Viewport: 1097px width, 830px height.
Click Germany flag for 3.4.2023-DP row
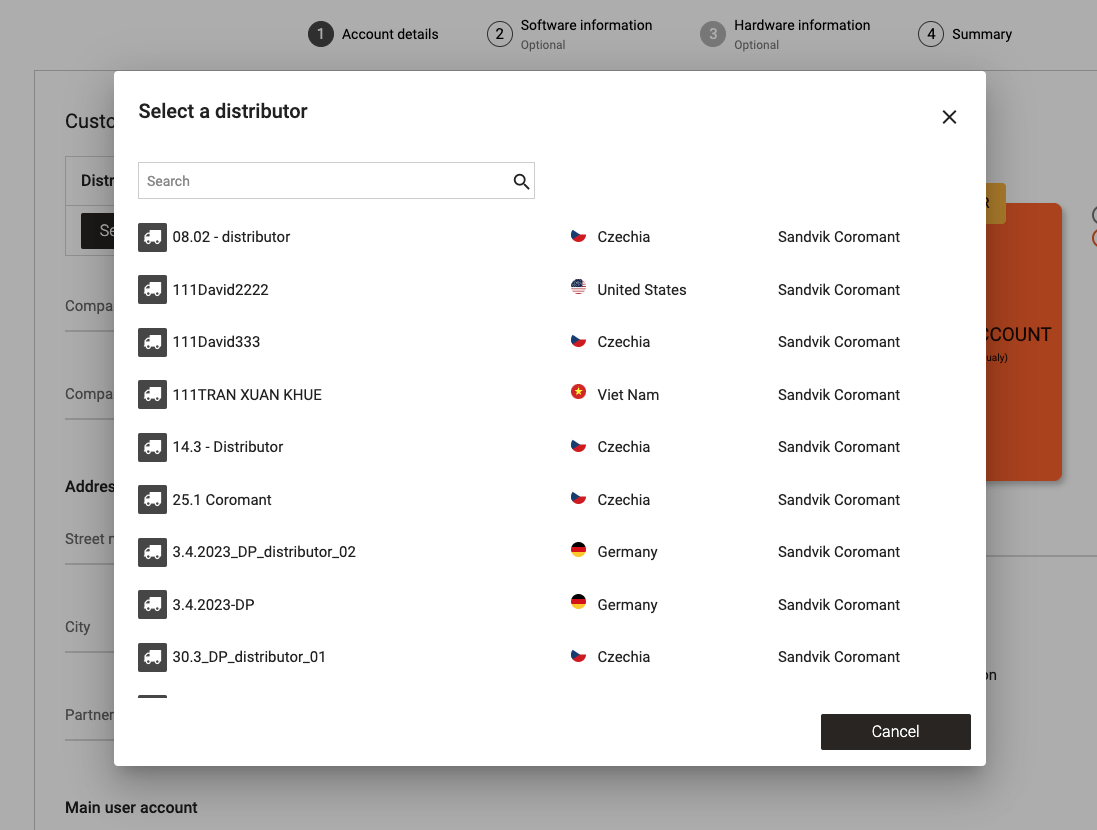[x=578, y=604]
